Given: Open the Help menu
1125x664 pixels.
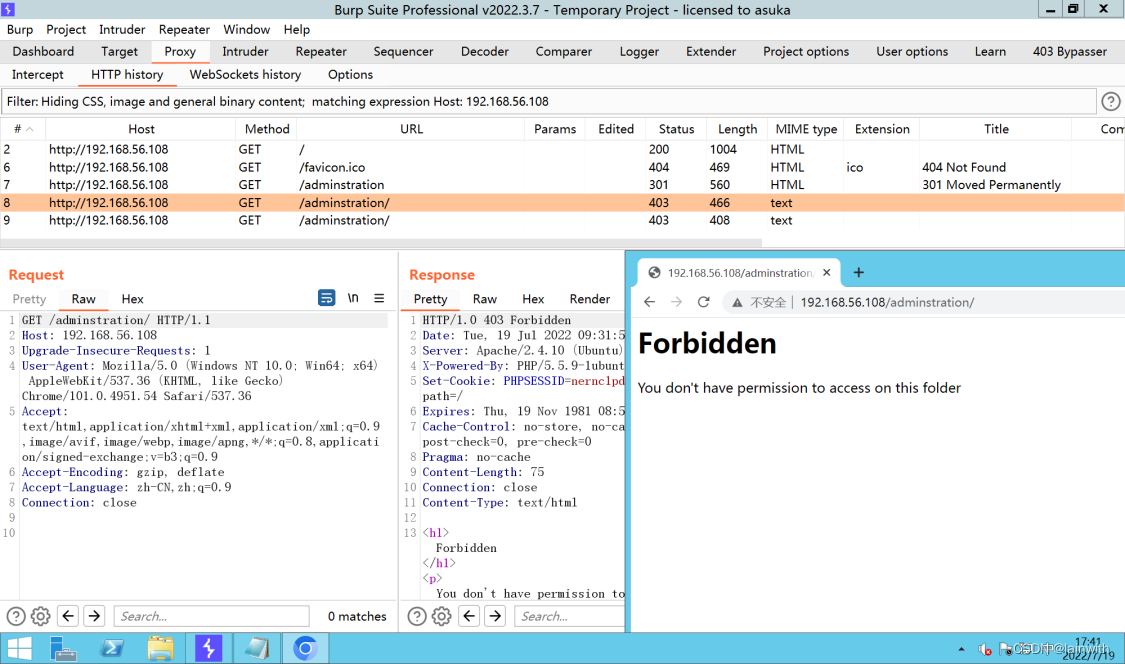Looking at the screenshot, I should tap(296, 29).
